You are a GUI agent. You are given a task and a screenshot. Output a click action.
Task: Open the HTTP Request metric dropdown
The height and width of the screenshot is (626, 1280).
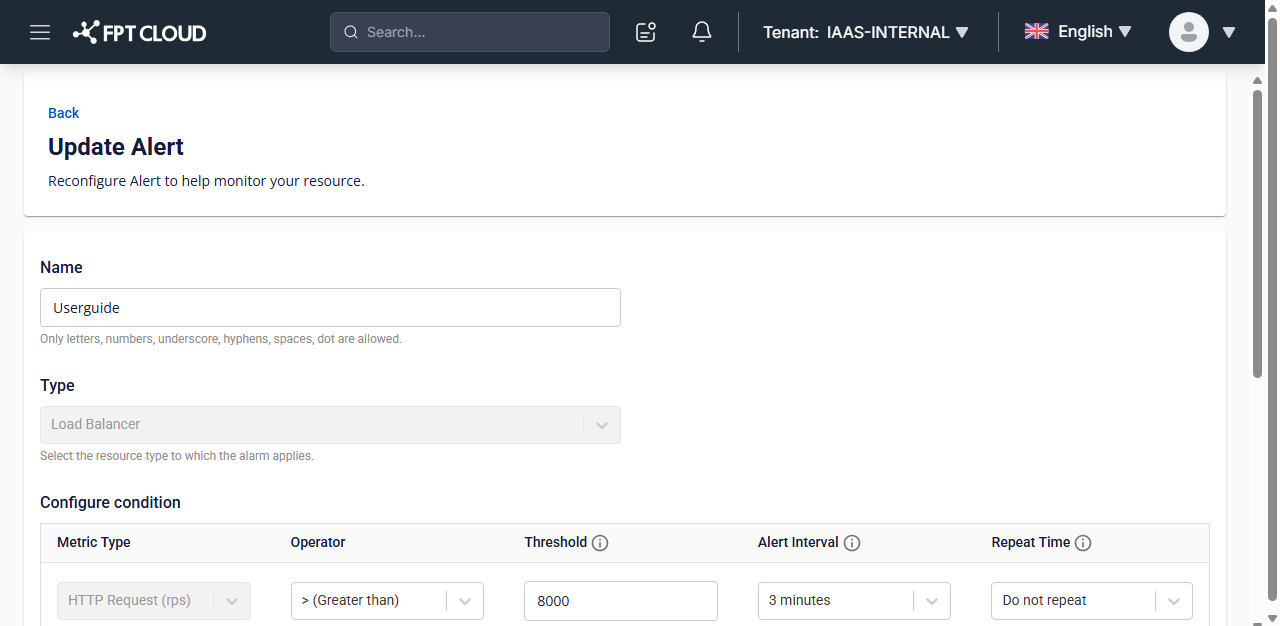tap(154, 601)
